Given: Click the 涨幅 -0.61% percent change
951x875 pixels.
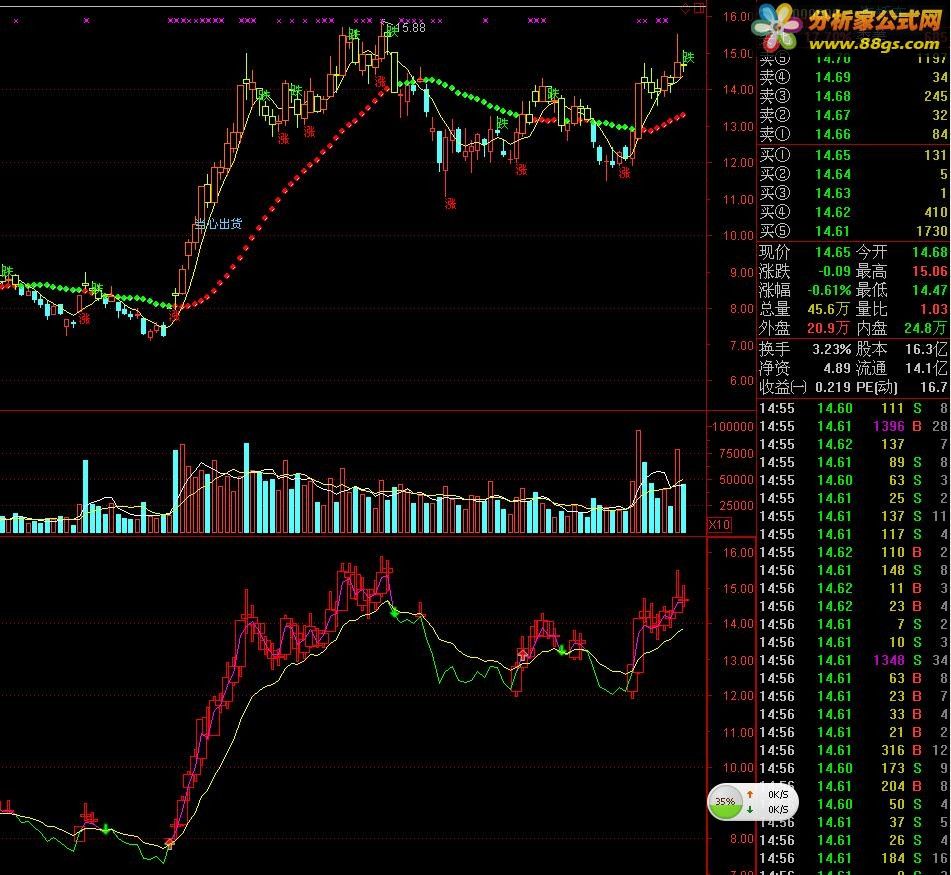Looking at the screenshot, I should point(829,290).
